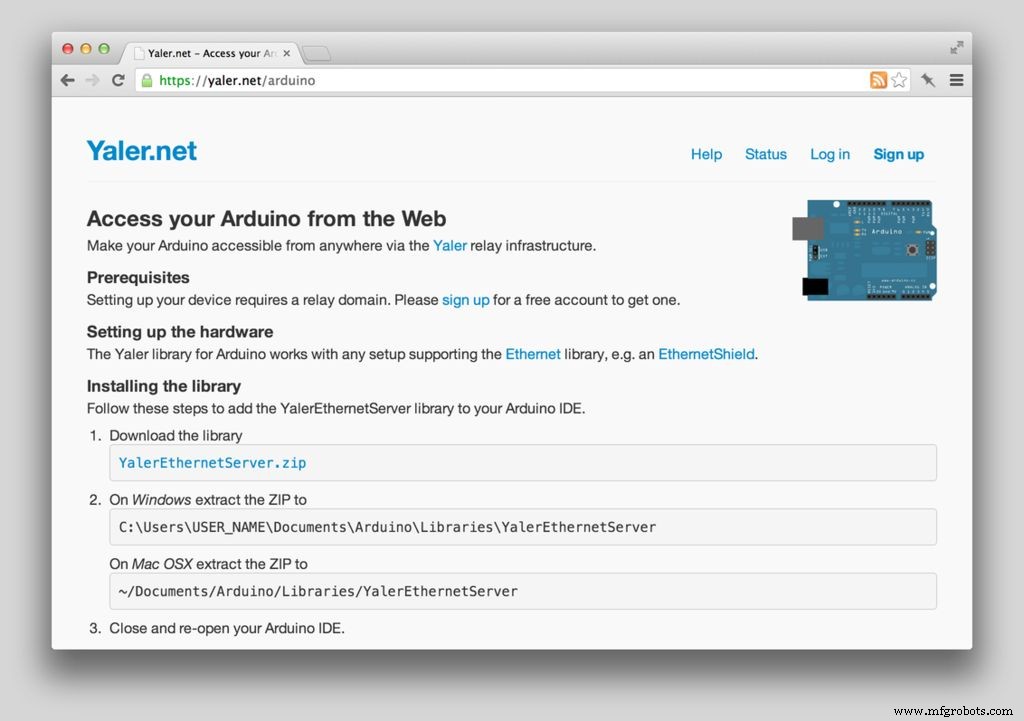Image resolution: width=1024 pixels, height=721 pixels.
Task: Click Log in
Action: click(830, 154)
